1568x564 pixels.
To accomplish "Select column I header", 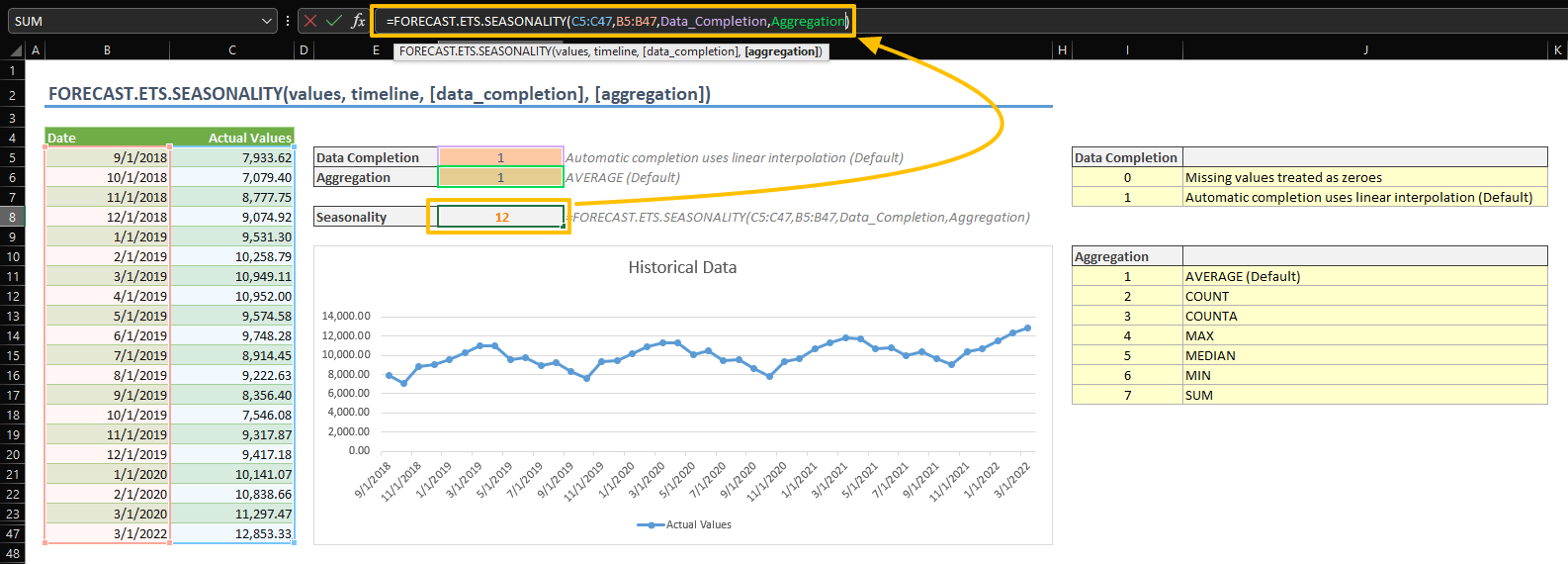I will tap(1127, 49).
